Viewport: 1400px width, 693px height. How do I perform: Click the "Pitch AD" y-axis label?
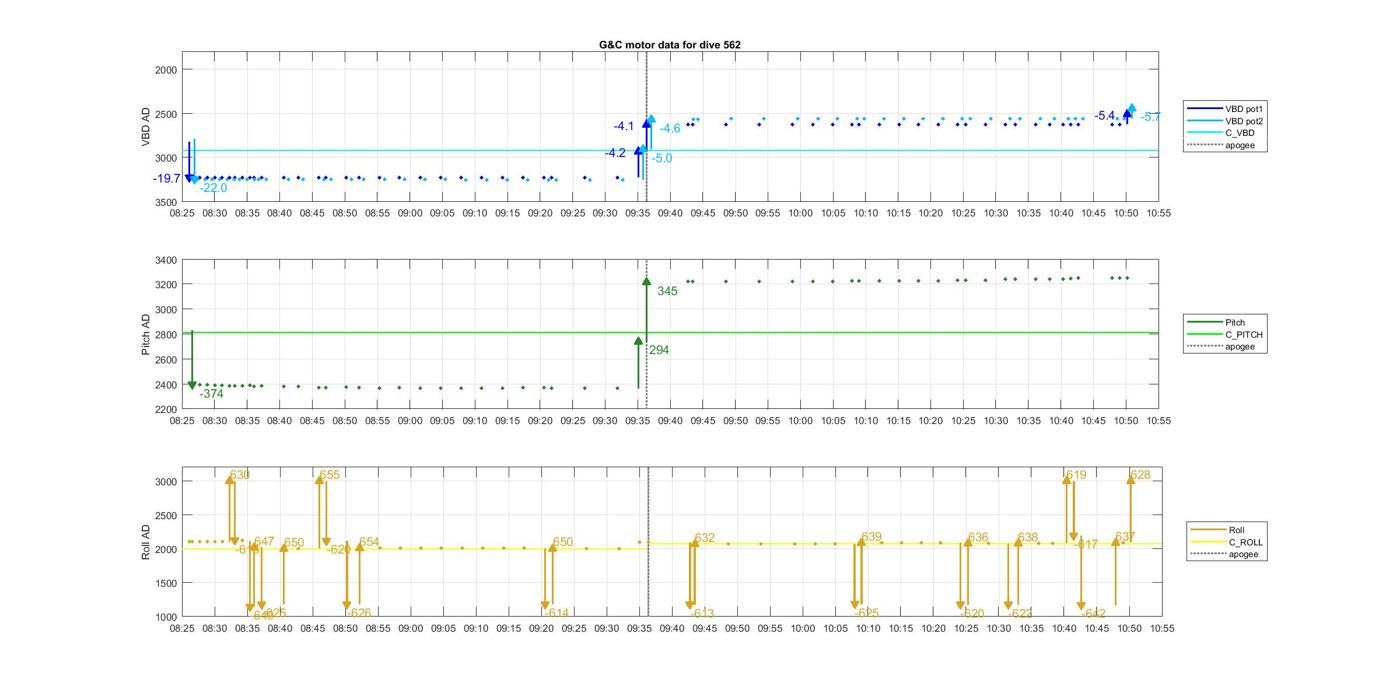[x=146, y=334]
